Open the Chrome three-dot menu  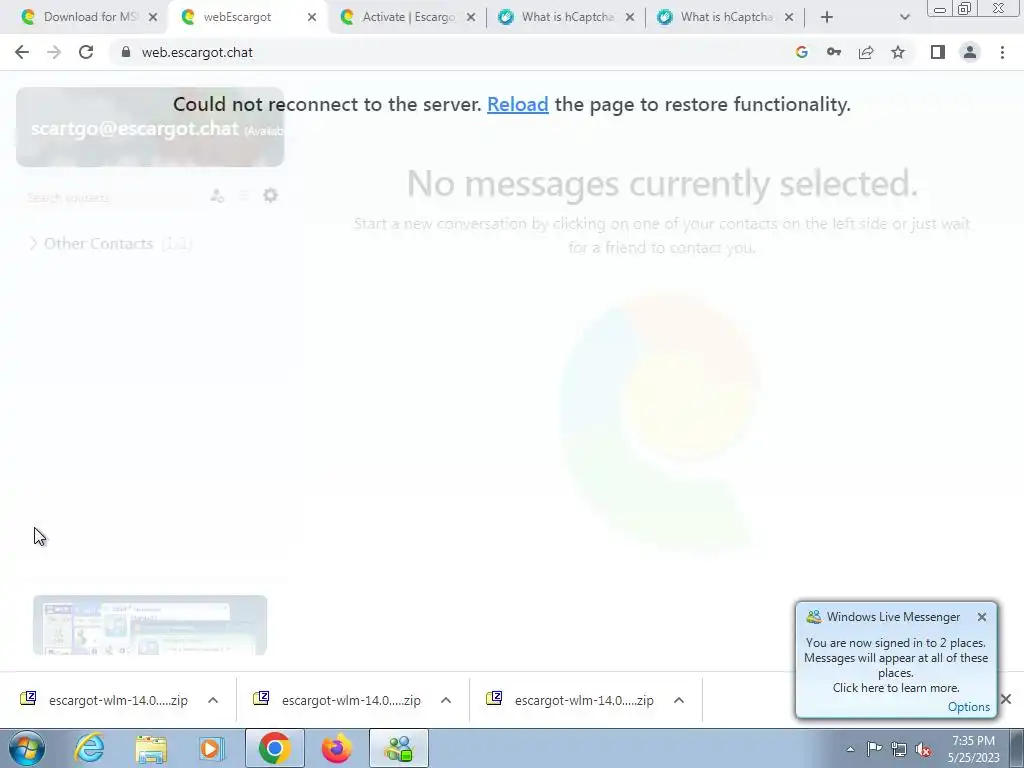click(x=1002, y=52)
